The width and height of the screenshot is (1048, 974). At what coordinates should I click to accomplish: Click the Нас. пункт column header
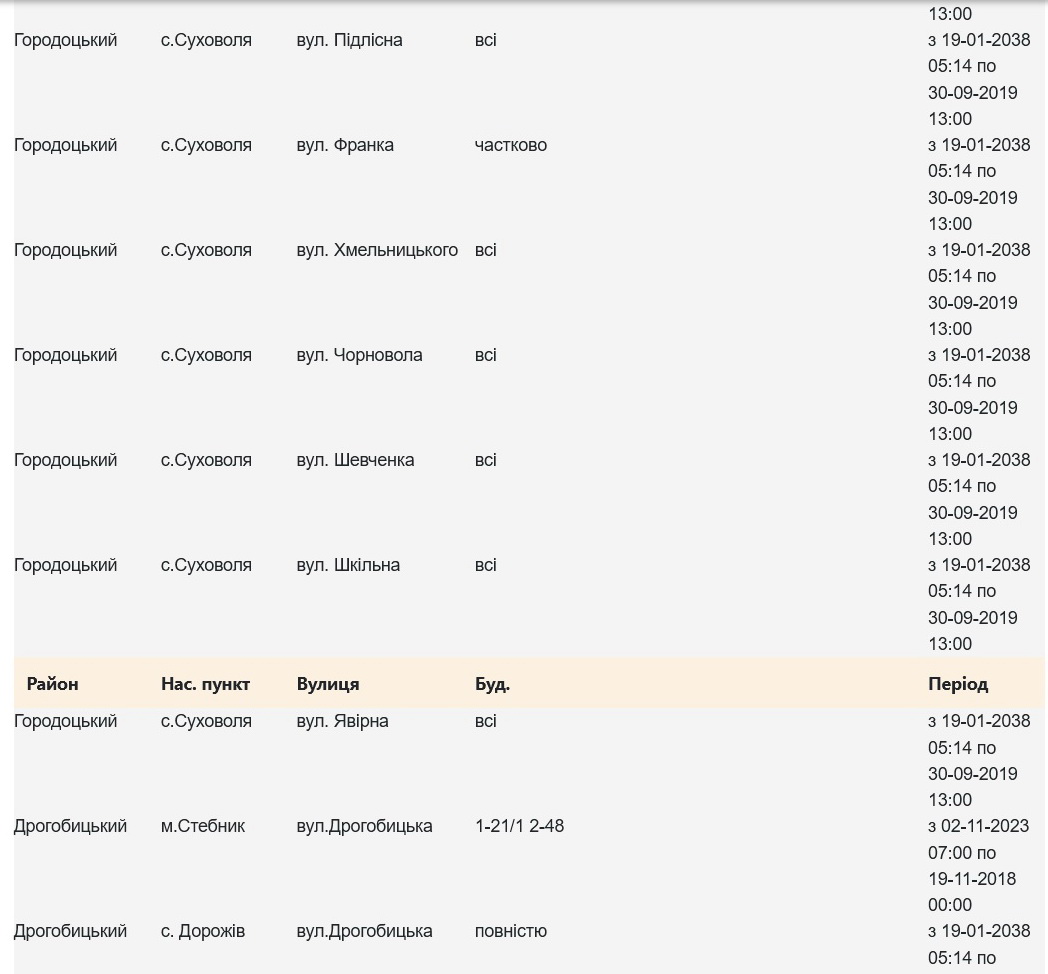point(205,684)
